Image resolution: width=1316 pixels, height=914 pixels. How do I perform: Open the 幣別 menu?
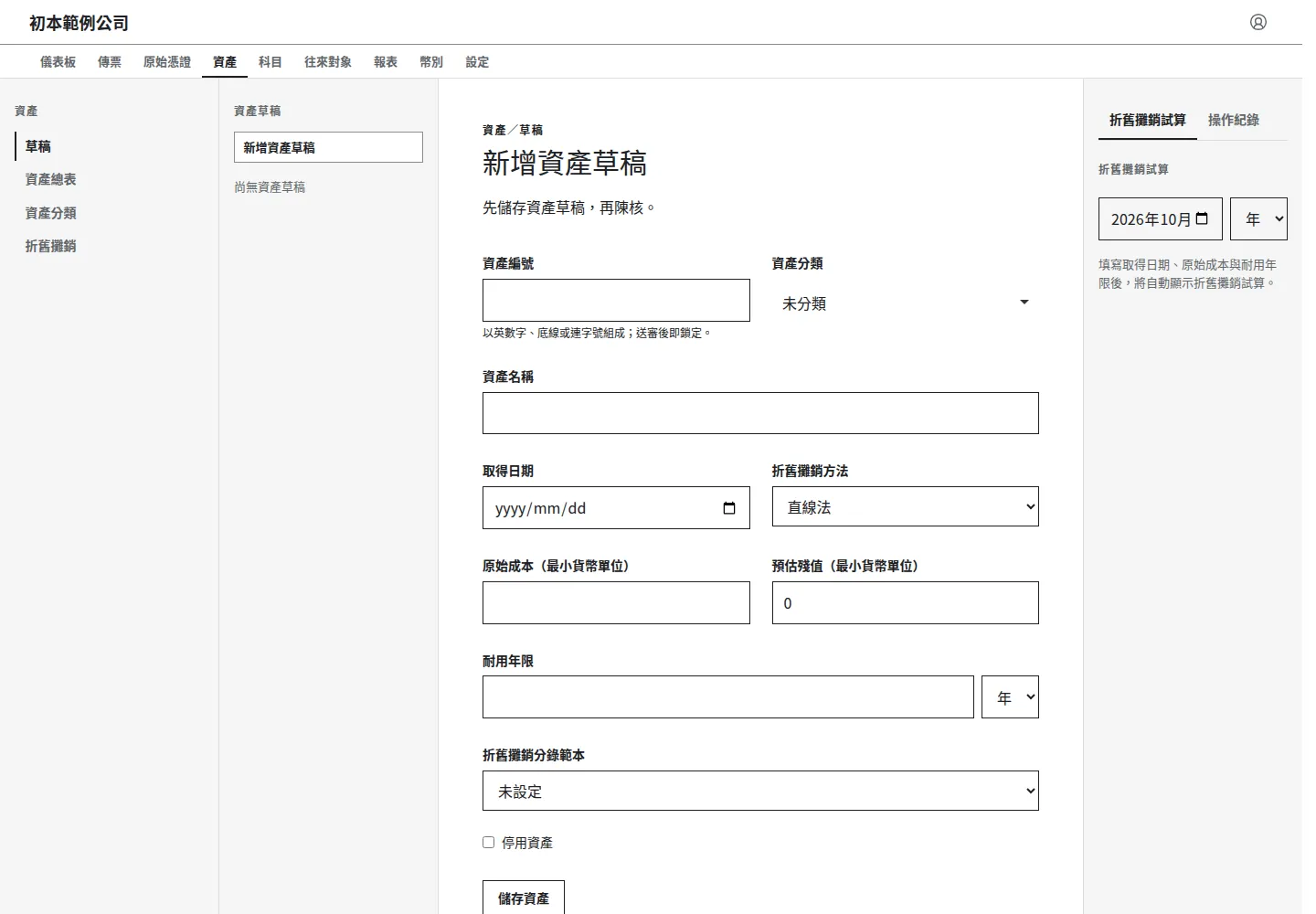click(x=431, y=62)
